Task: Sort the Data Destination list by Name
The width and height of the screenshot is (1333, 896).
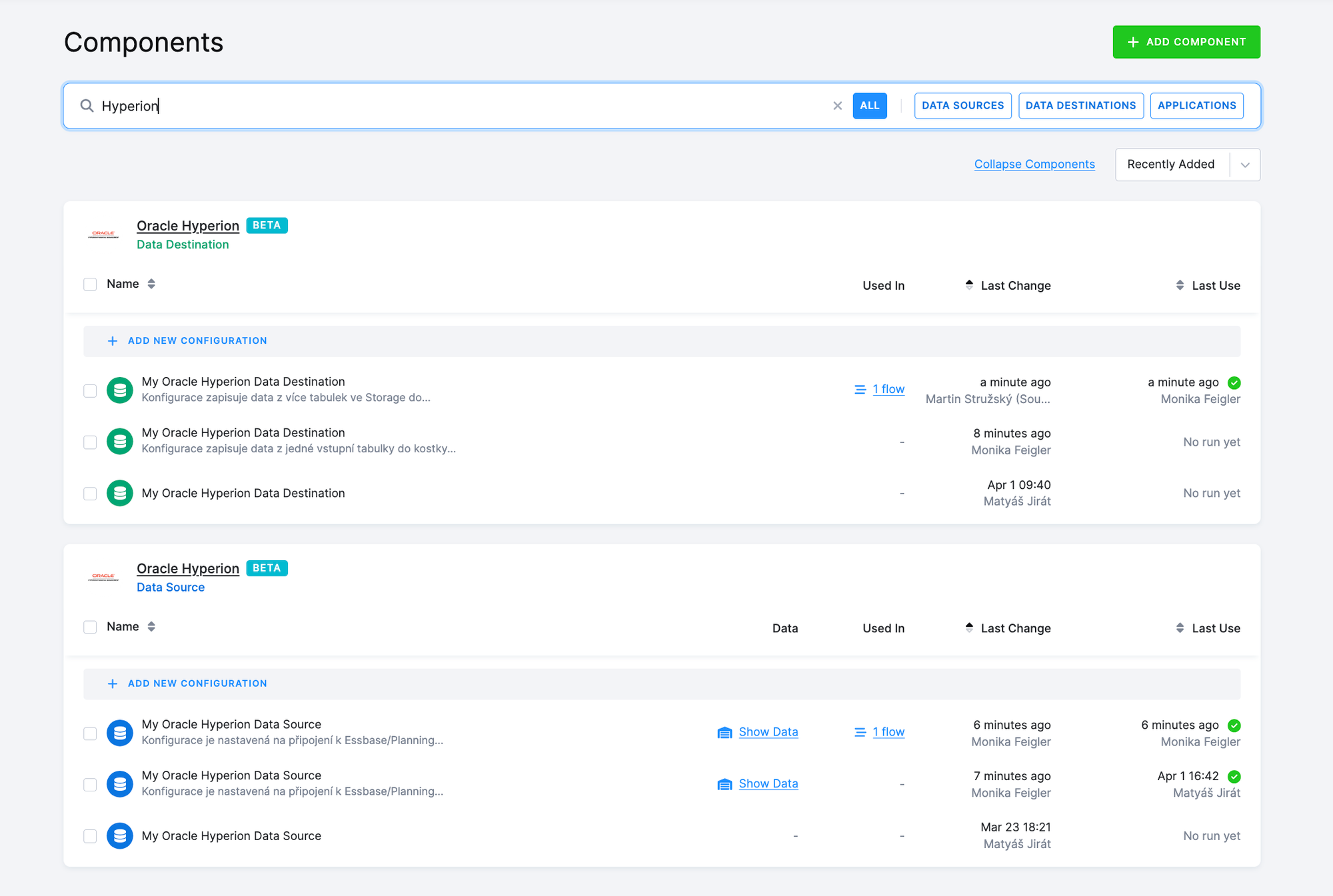Action: point(151,284)
